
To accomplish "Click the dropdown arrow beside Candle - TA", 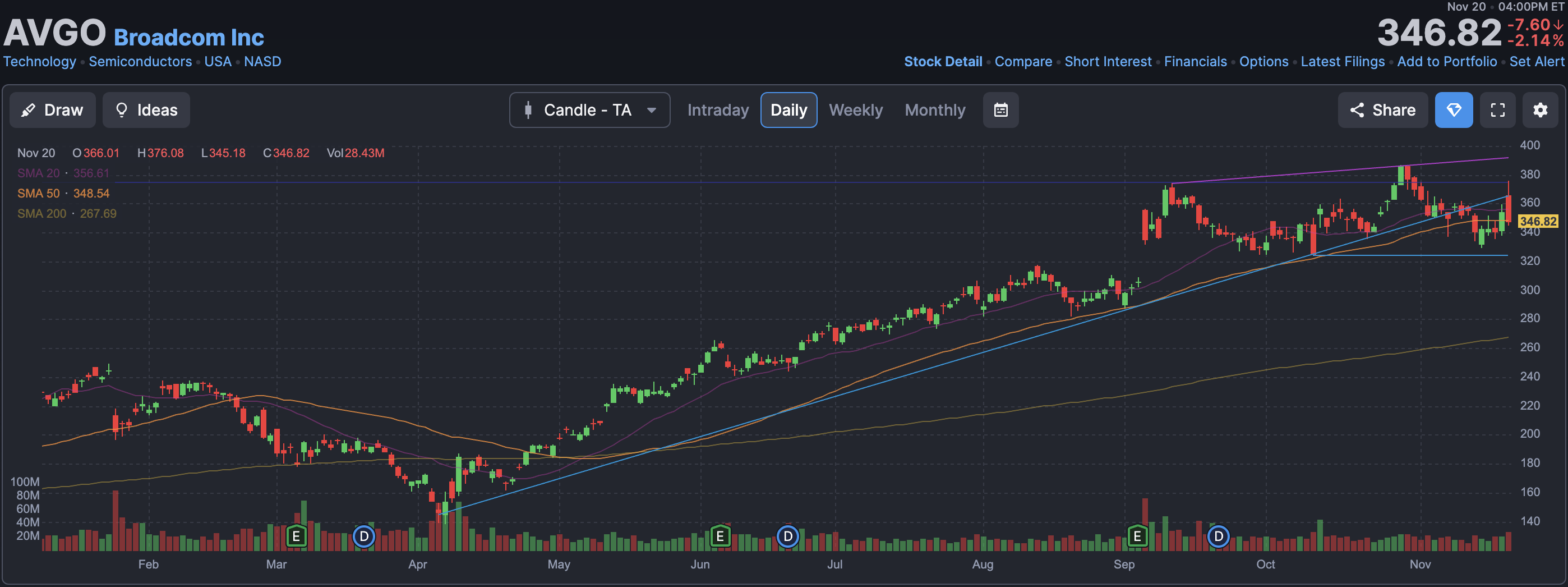I will pyautogui.click(x=651, y=111).
